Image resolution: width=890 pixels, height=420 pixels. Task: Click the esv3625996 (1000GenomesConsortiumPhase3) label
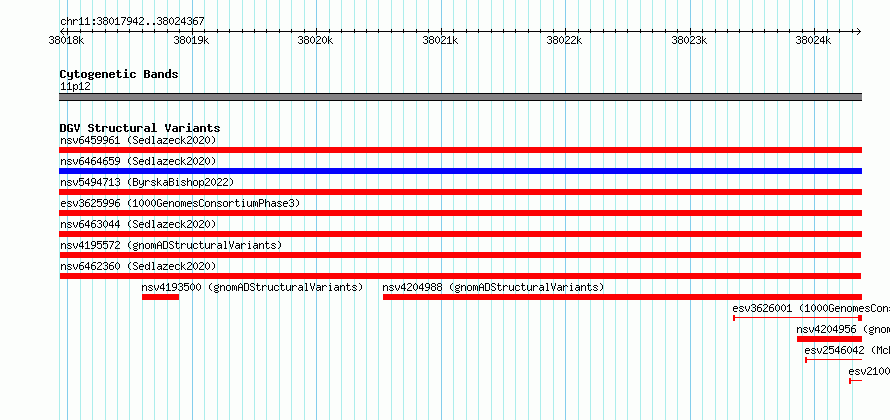(180, 203)
